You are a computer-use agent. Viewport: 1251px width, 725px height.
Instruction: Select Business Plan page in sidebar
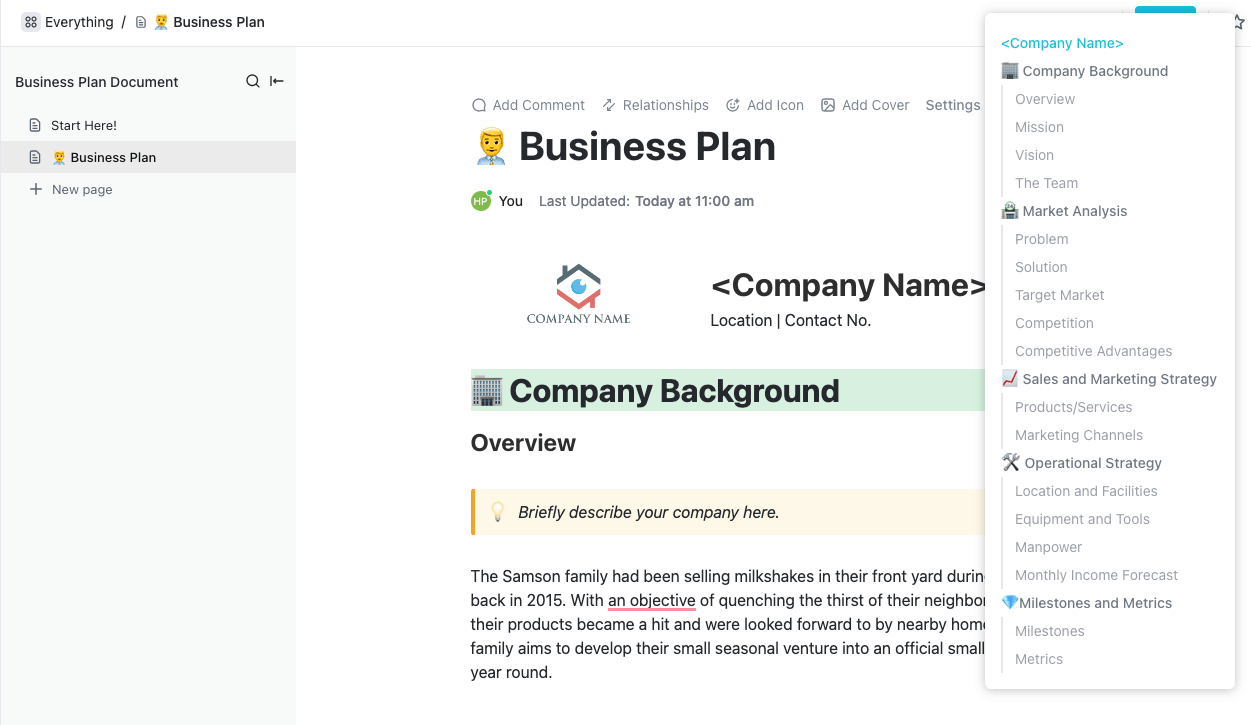(x=113, y=157)
